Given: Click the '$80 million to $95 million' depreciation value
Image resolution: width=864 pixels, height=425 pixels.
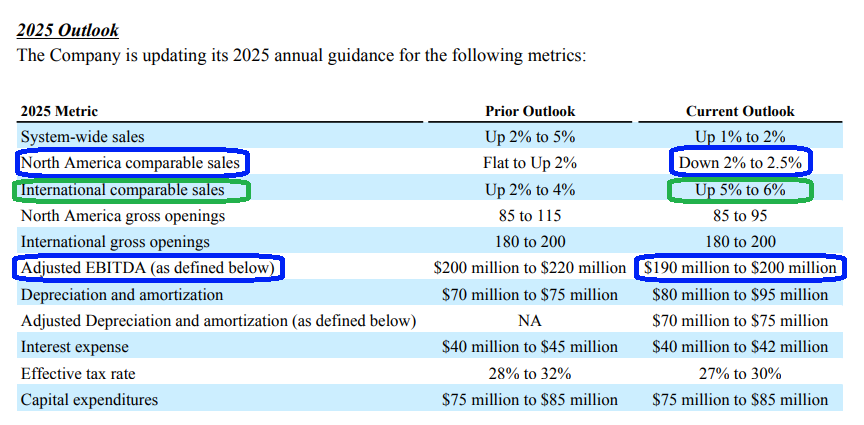Looking at the screenshot, I should pyautogui.click(x=740, y=295).
